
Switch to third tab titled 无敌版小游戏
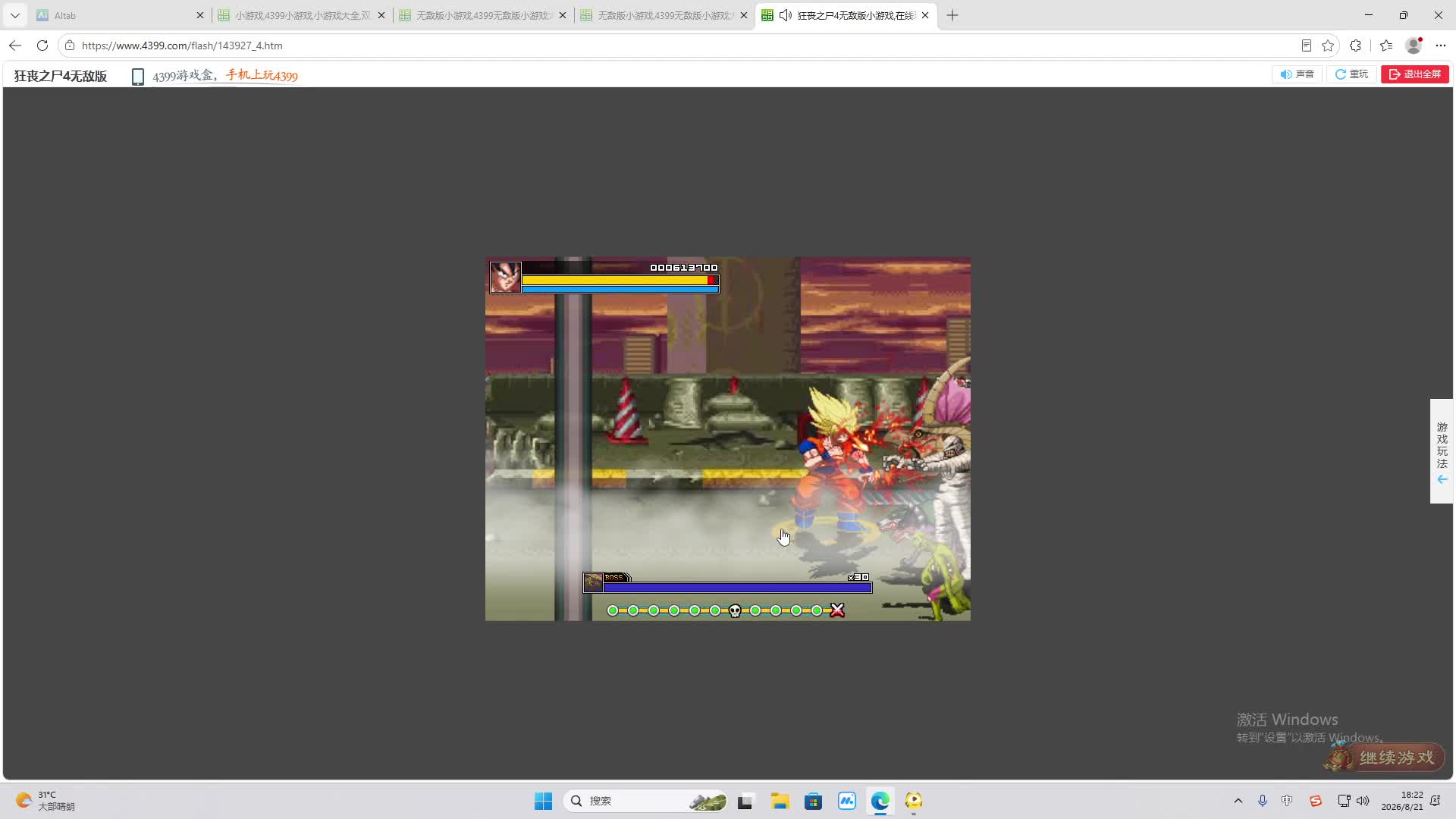(664, 15)
